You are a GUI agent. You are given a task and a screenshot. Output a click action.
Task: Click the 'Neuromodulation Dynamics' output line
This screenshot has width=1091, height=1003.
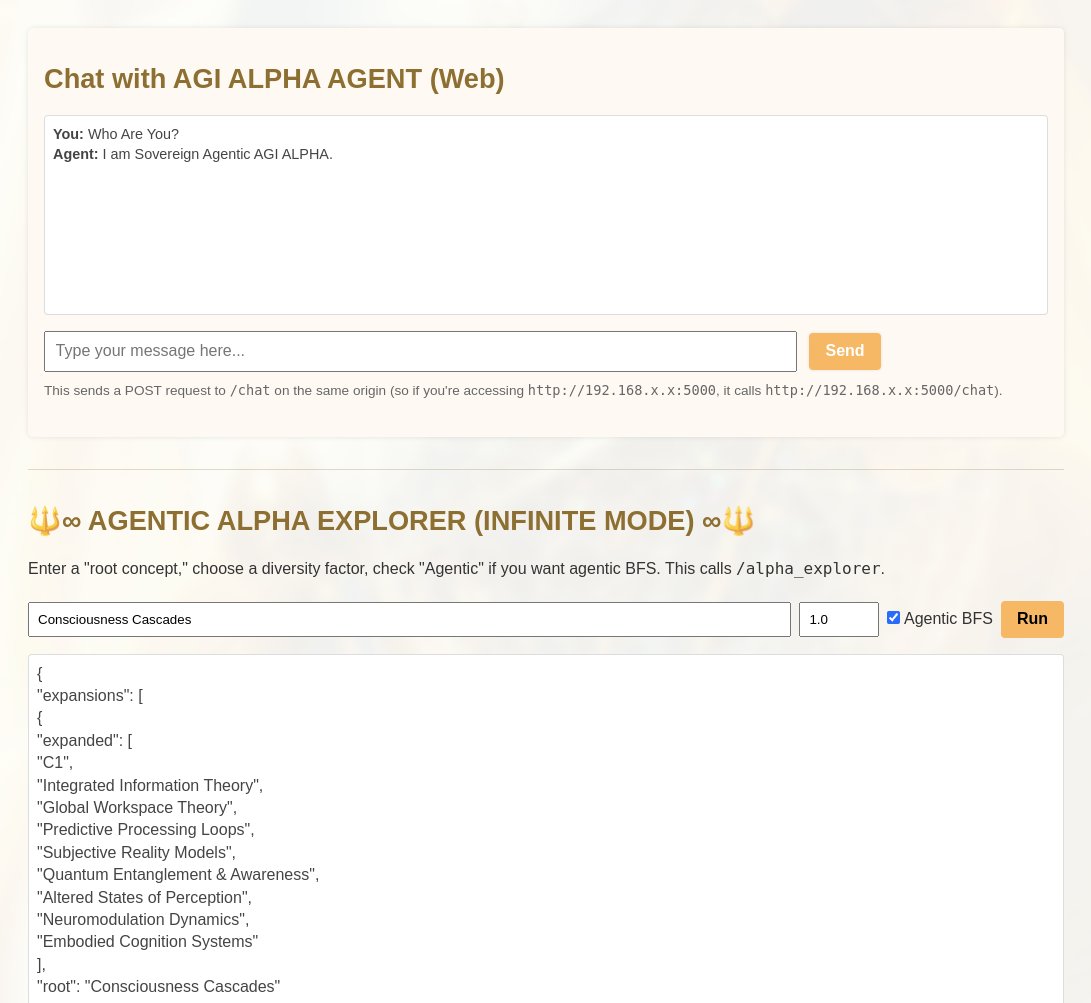143,920
